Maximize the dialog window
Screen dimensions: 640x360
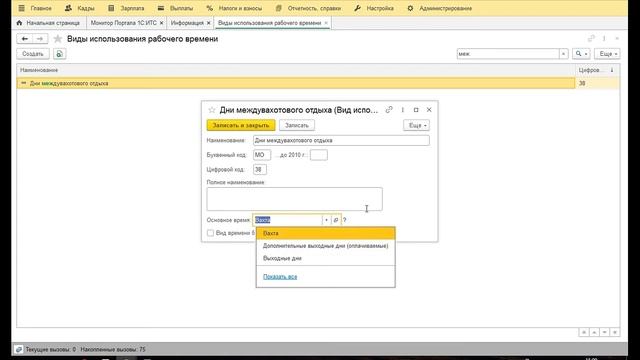pyautogui.click(x=416, y=110)
